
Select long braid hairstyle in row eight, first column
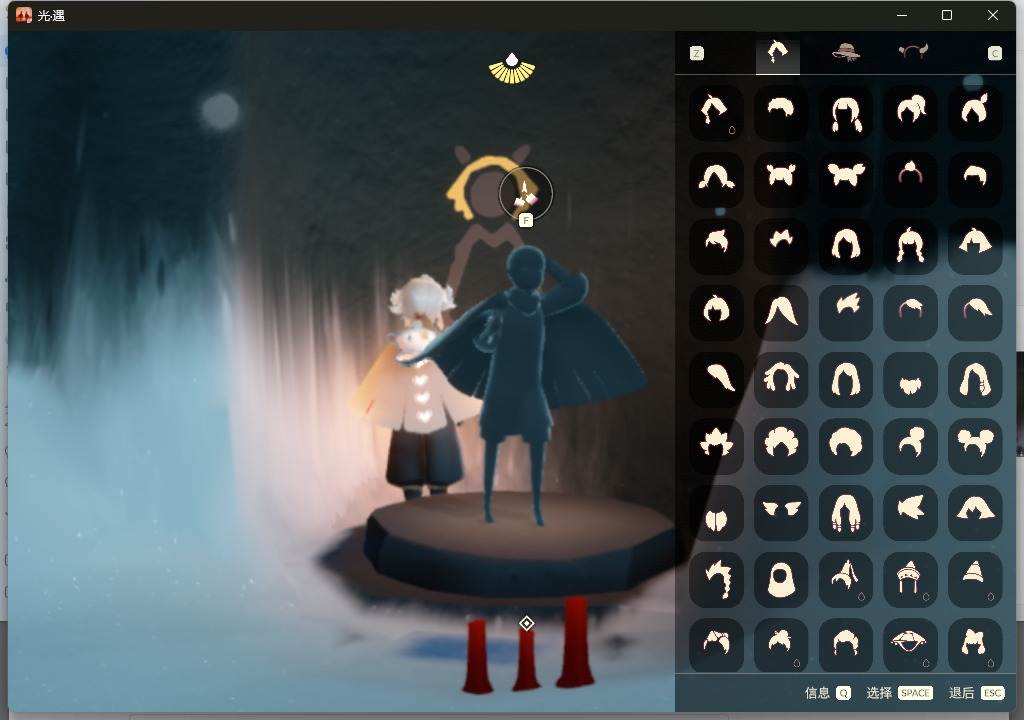point(716,580)
